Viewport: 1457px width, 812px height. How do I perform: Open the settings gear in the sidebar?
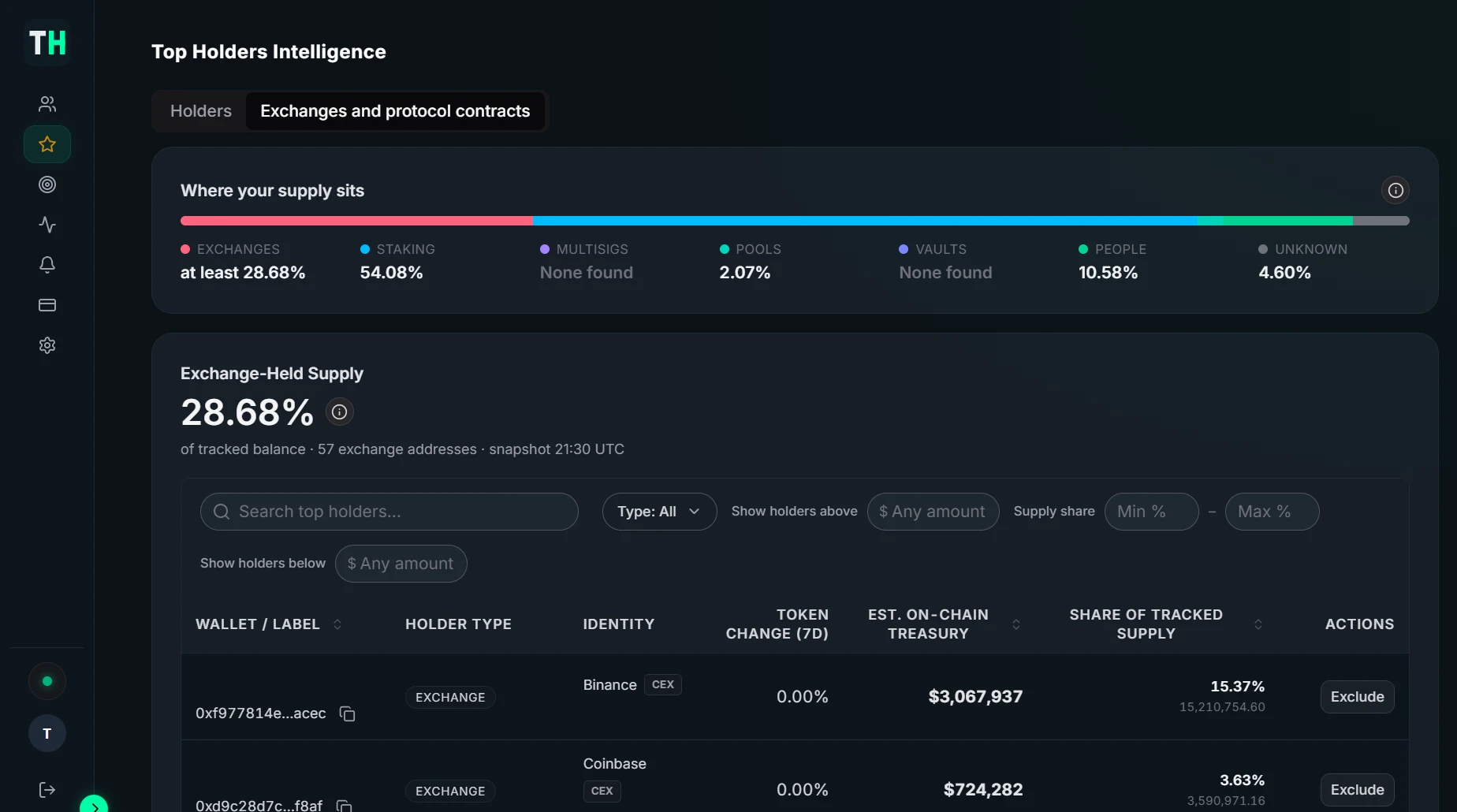47,345
